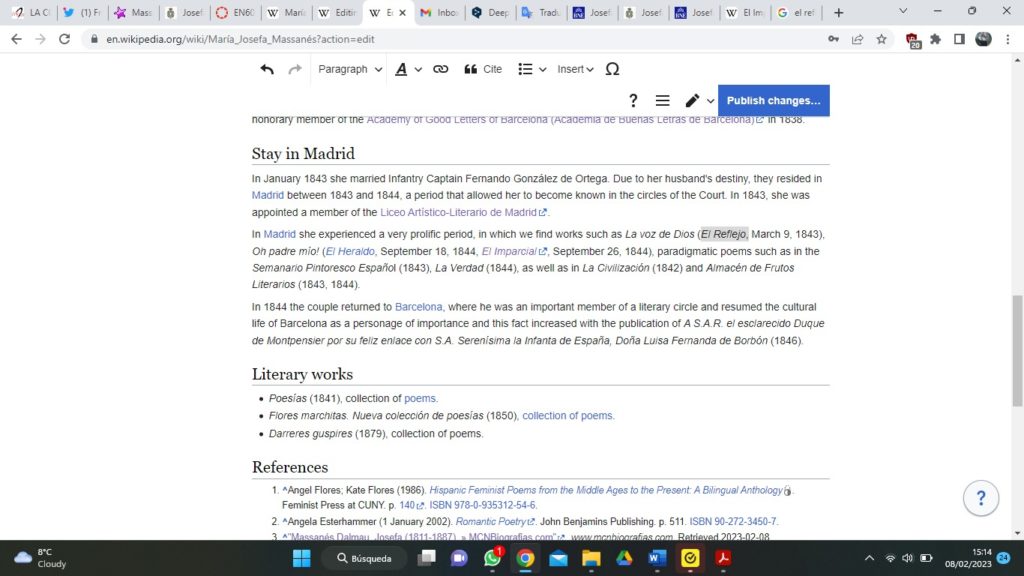The image size is (1024, 576).
Task: Open page options hamburger menu
Action: (662, 101)
